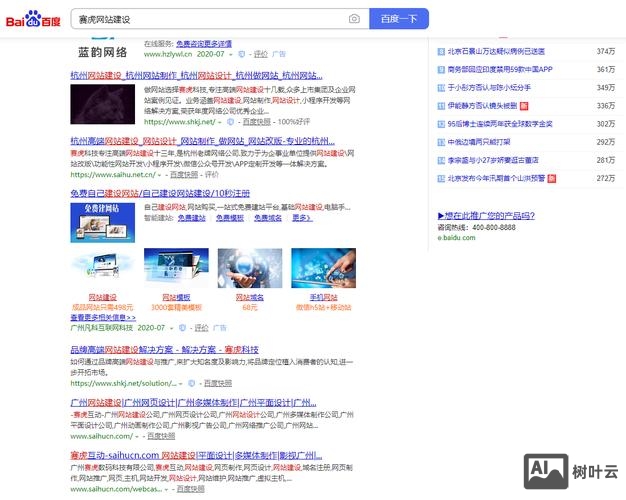Click rank icon beside 商务部回应印度禁用59款中国APP
Viewport: 626px width, 500px height.
coord(441,69)
